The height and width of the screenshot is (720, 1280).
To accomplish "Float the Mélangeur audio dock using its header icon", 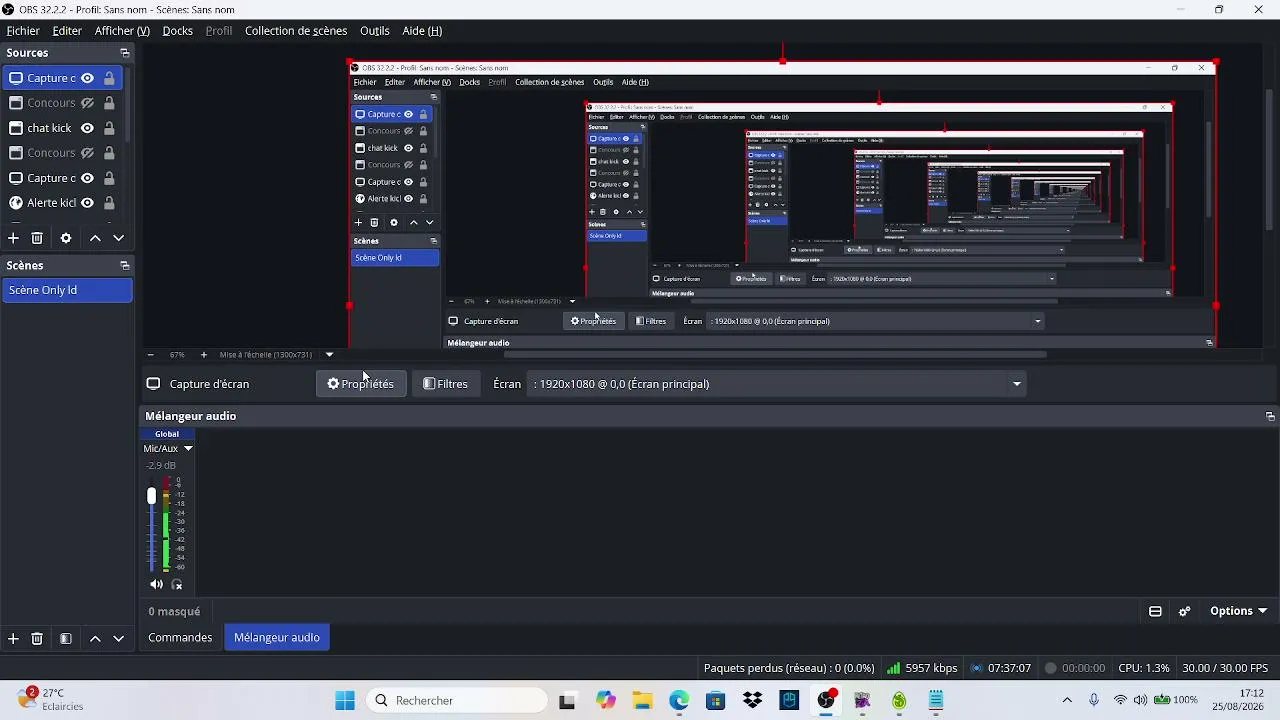I will 1270,416.
